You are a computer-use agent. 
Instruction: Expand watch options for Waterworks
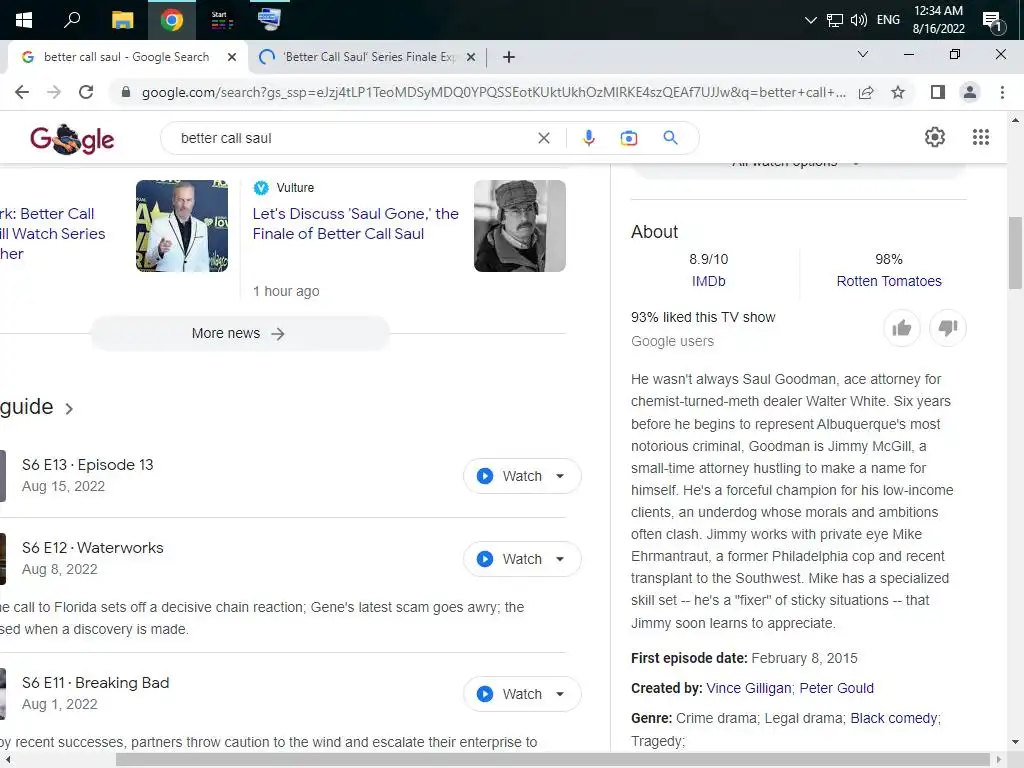[x=560, y=559]
